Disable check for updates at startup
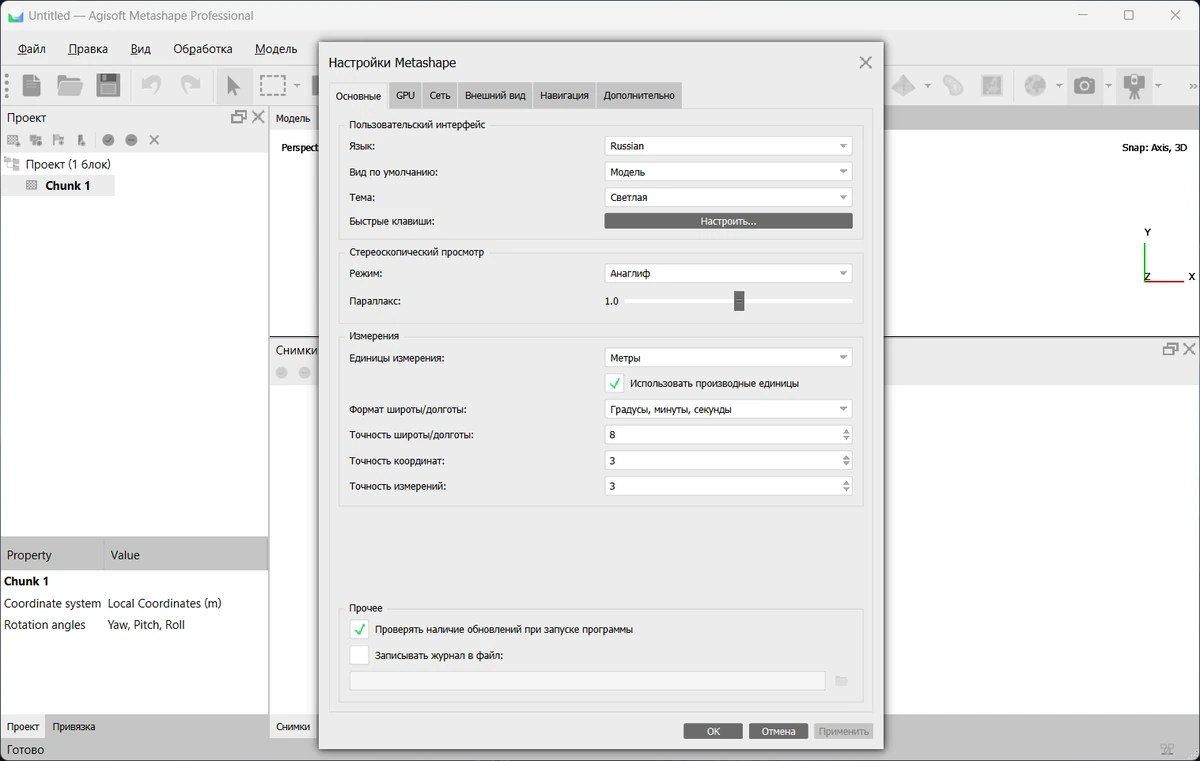 [359, 629]
